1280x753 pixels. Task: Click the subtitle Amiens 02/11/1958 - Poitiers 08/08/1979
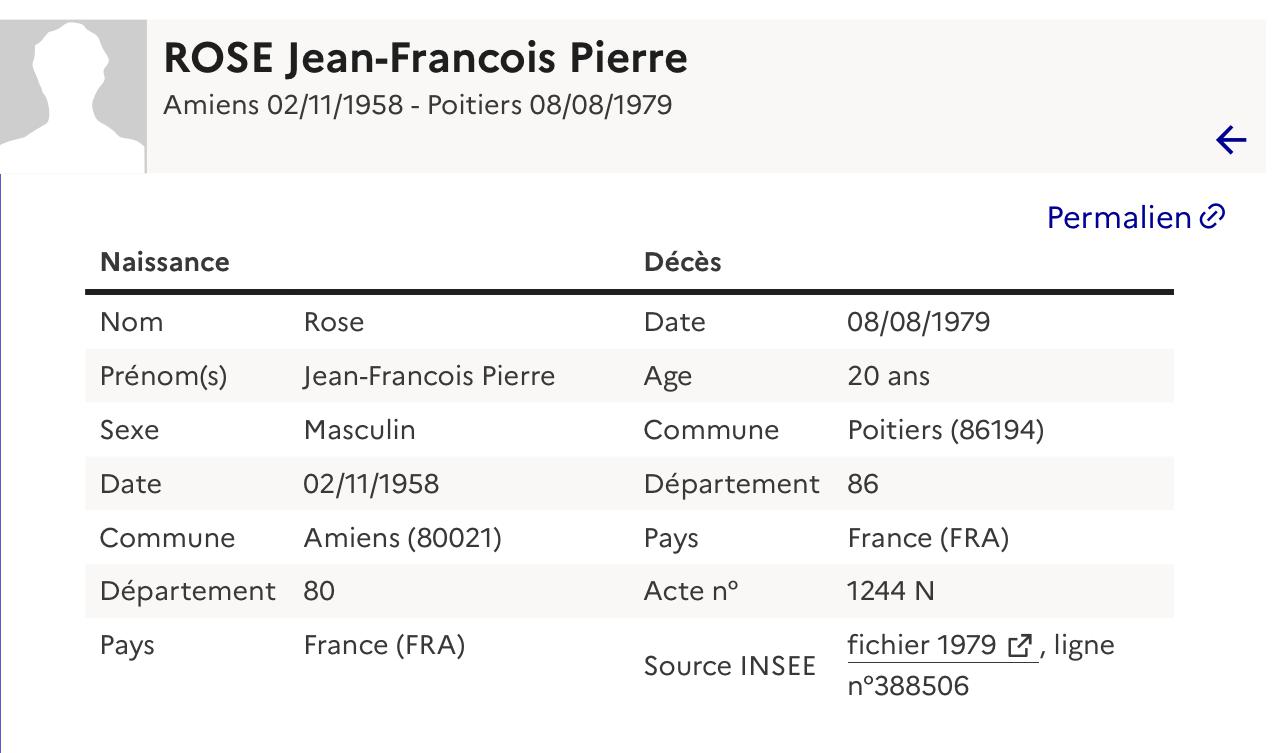pos(418,105)
